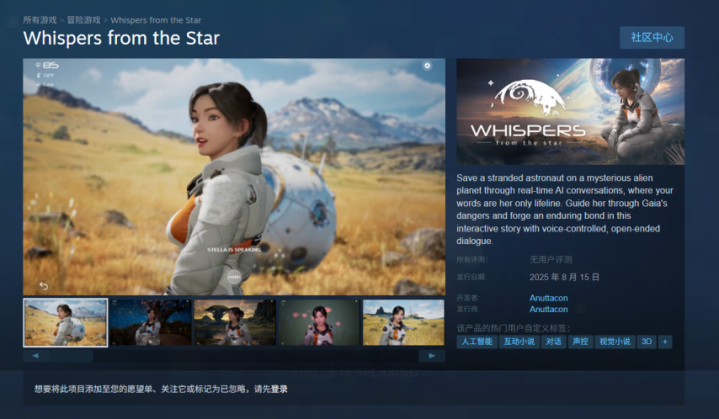This screenshot has height=419, width=719.
Task: Select the 互动小说 tag
Action: [519, 342]
